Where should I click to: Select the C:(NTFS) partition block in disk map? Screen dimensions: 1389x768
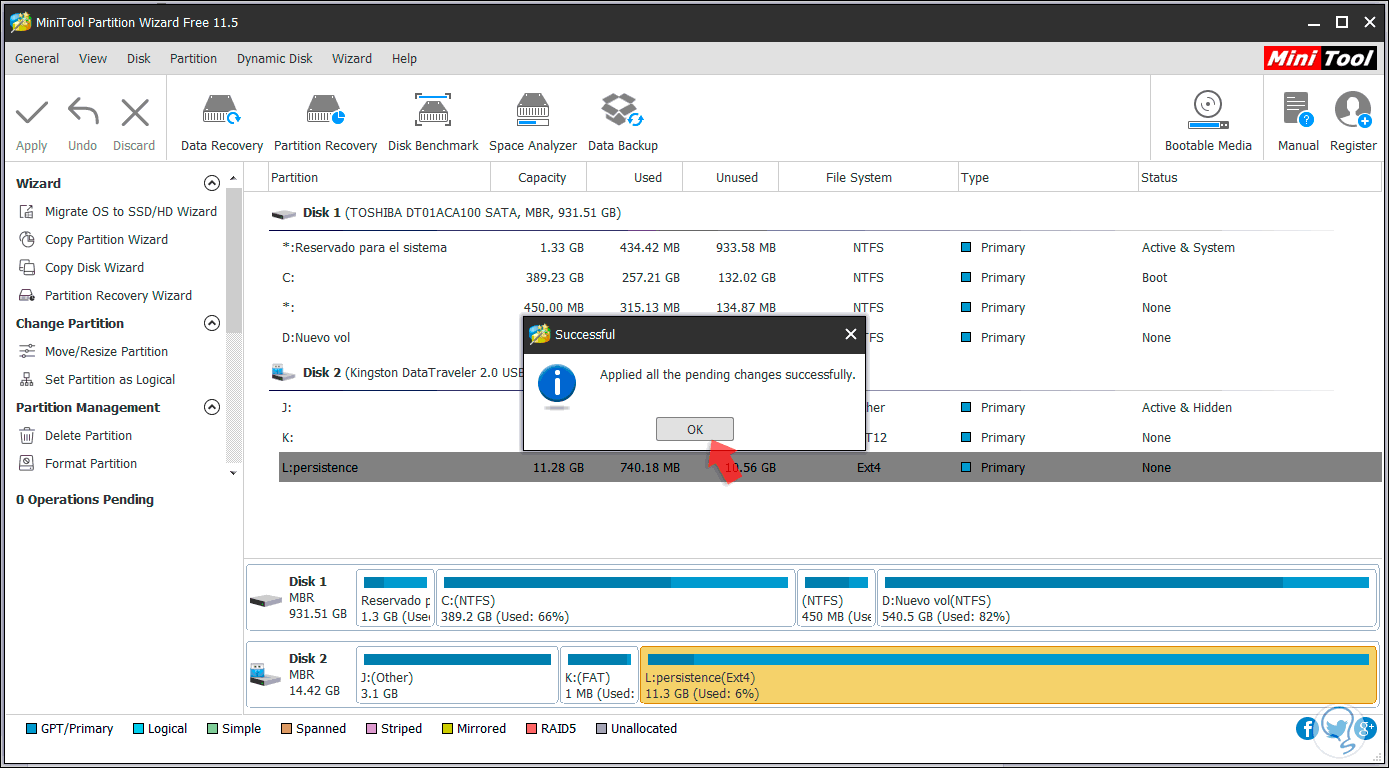tap(616, 598)
